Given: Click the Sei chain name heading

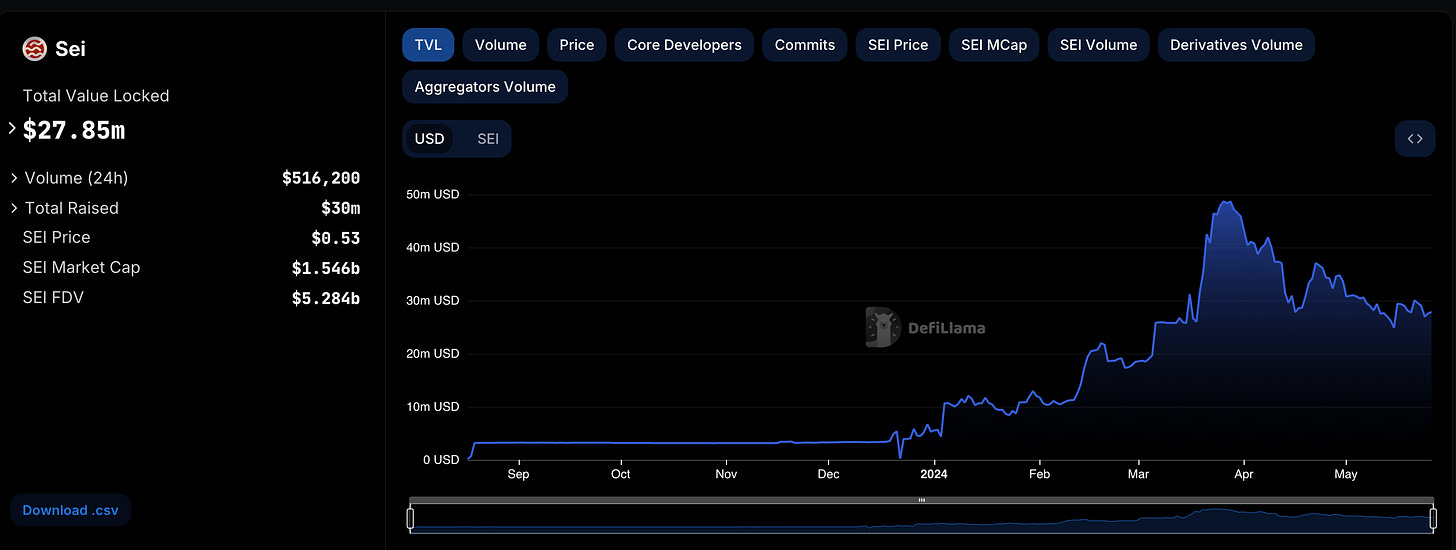Looking at the screenshot, I should tap(71, 49).
